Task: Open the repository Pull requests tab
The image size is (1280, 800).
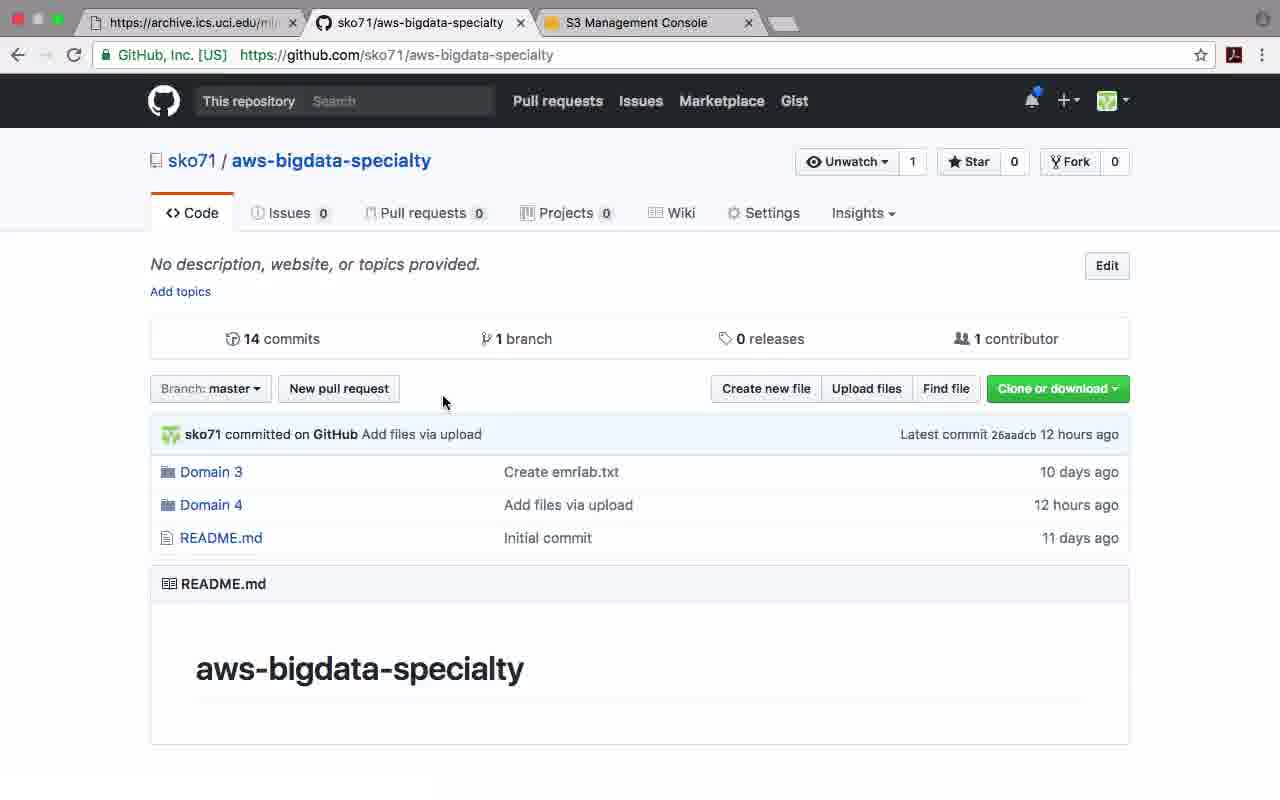Action: 425,213
